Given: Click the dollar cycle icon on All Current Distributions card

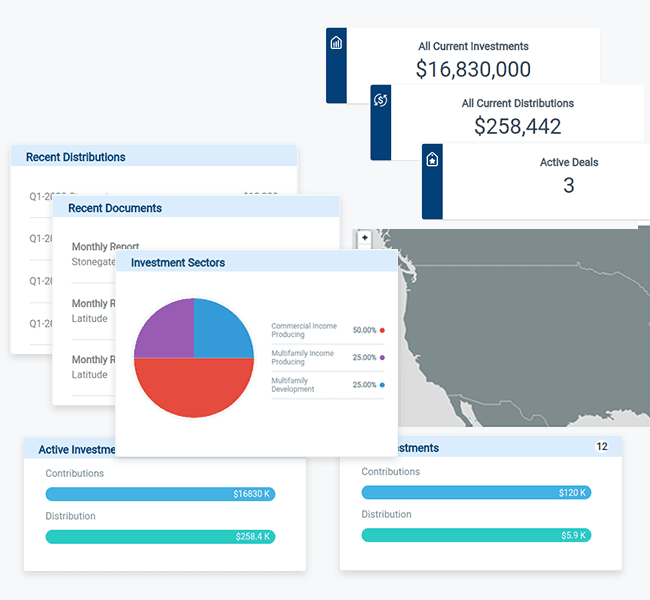Looking at the screenshot, I should [x=381, y=100].
